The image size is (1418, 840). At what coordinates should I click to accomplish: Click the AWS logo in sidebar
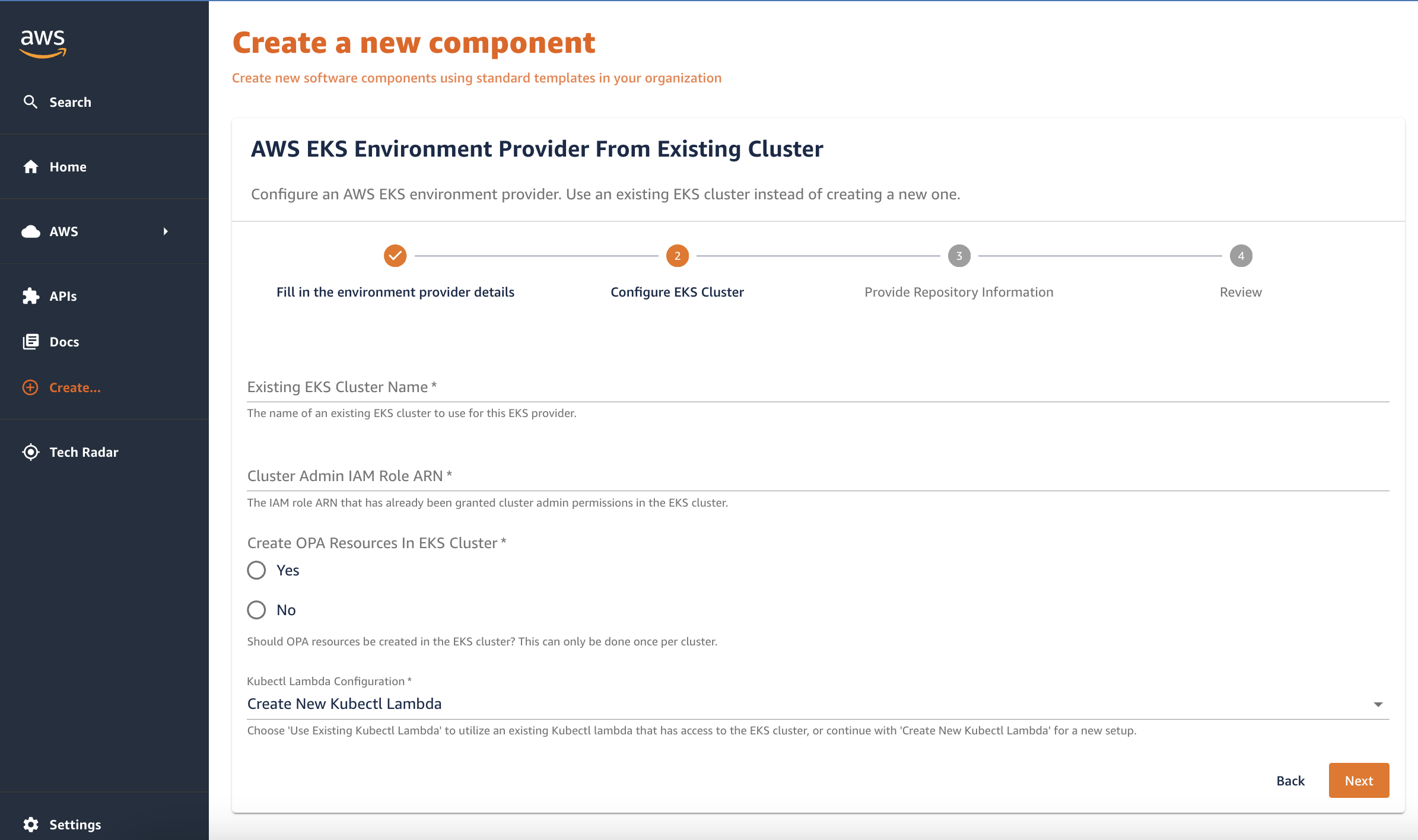point(43,44)
